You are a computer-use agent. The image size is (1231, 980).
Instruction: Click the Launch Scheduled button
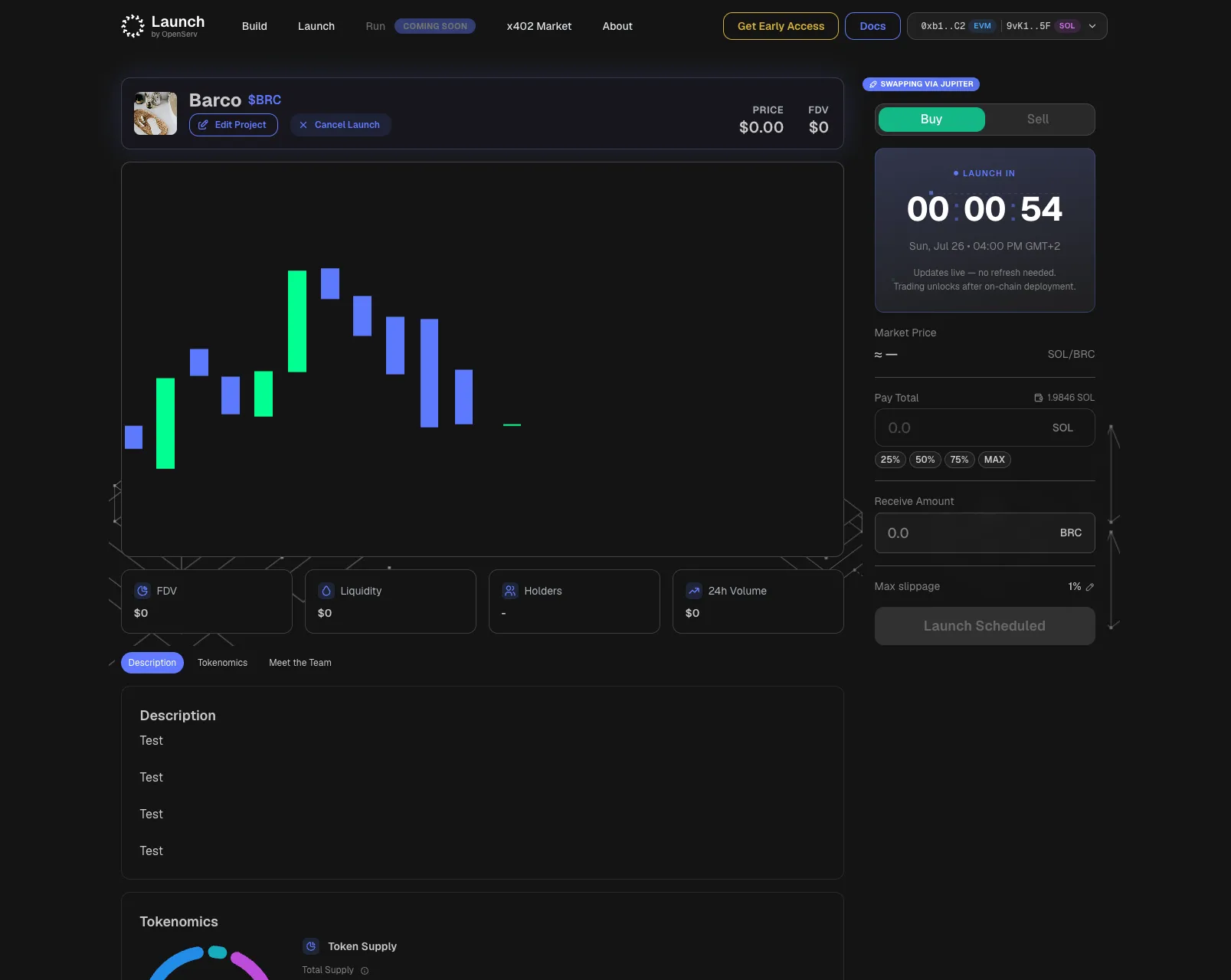tap(984, 626)
